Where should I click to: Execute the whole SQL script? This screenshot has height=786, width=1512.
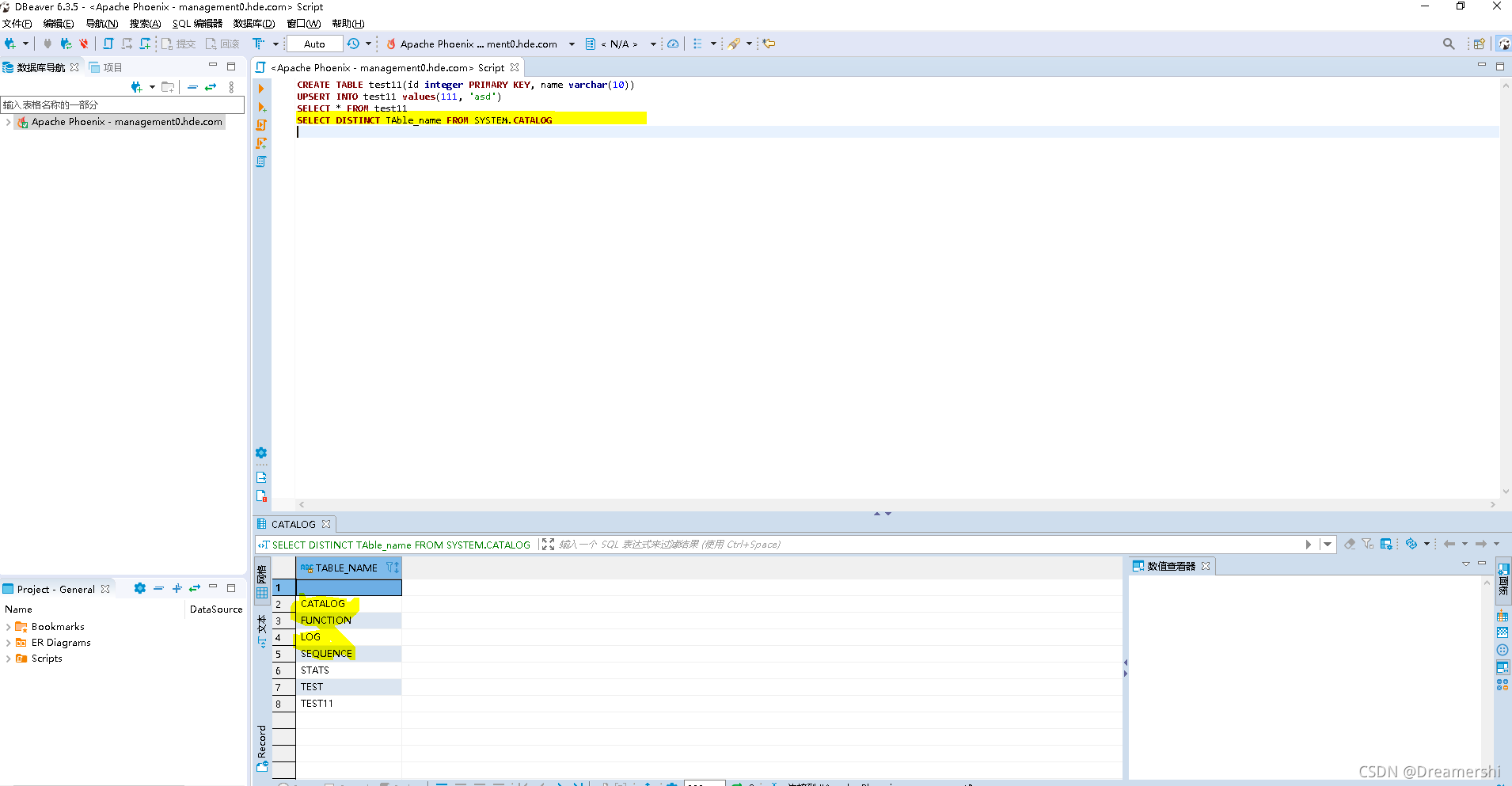coord(261,125)
